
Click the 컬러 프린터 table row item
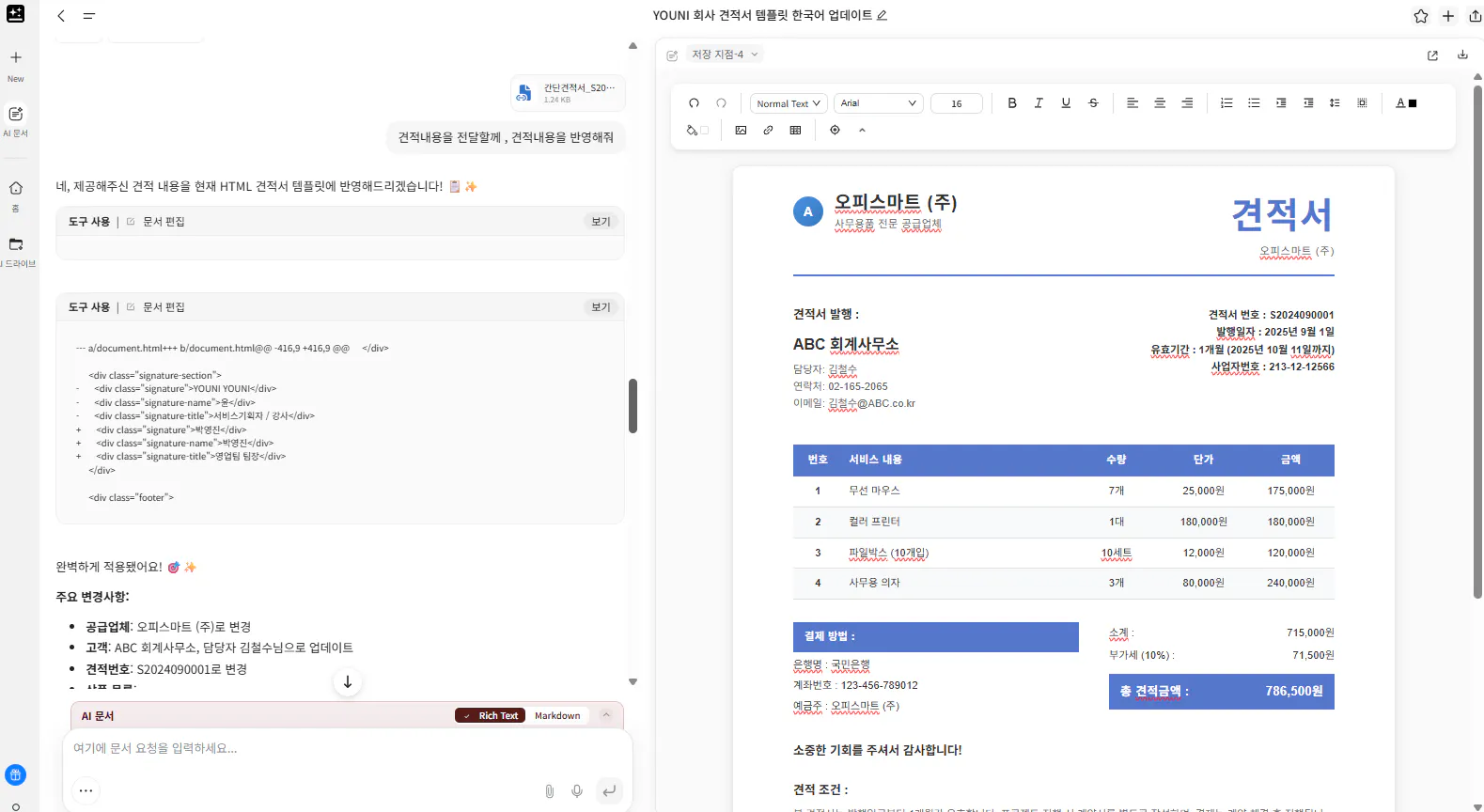[x=874, y=522]
